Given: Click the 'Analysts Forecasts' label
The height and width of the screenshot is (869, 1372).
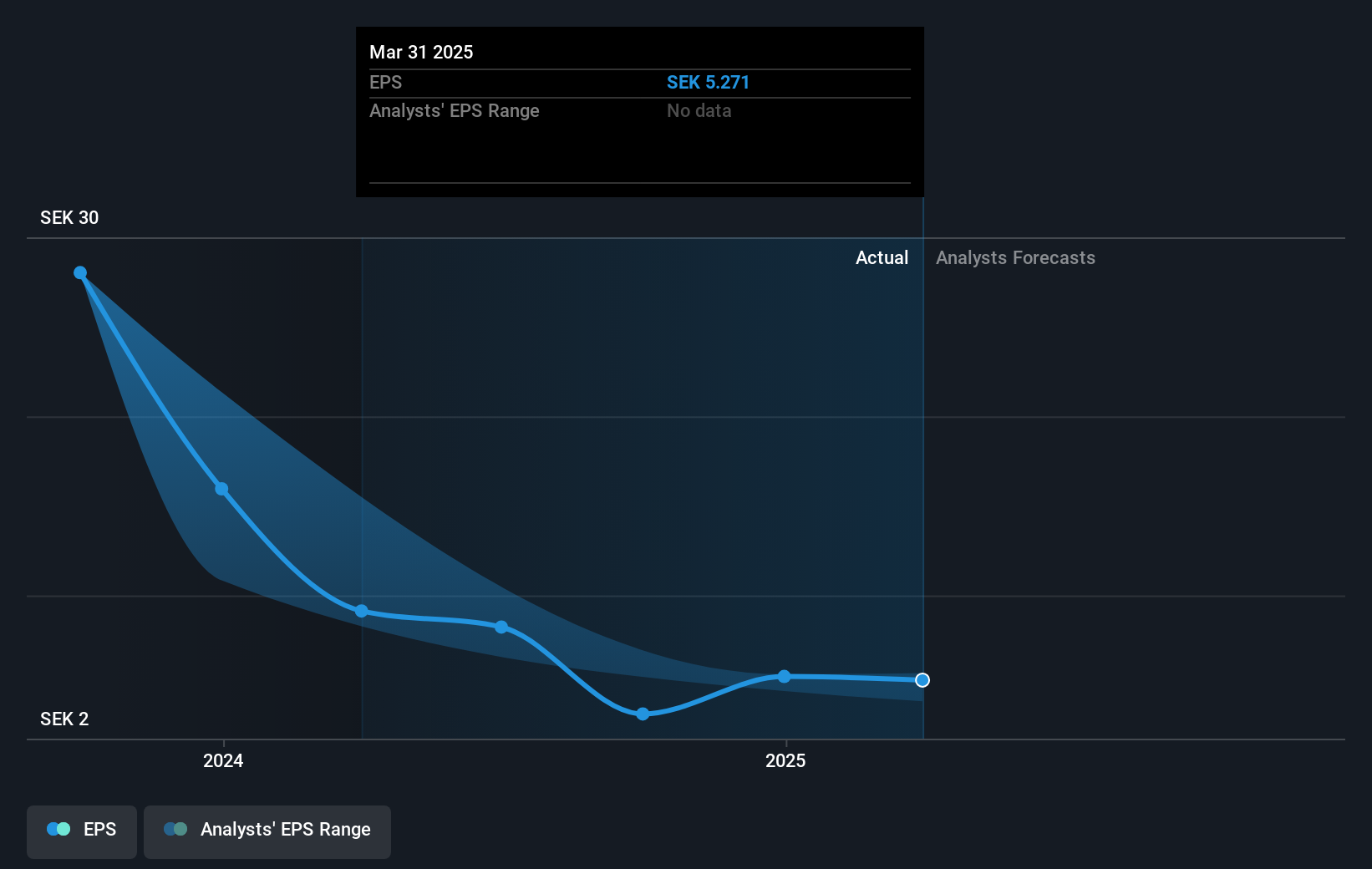Looking at the screenshot, I should tap(1015, 258).
